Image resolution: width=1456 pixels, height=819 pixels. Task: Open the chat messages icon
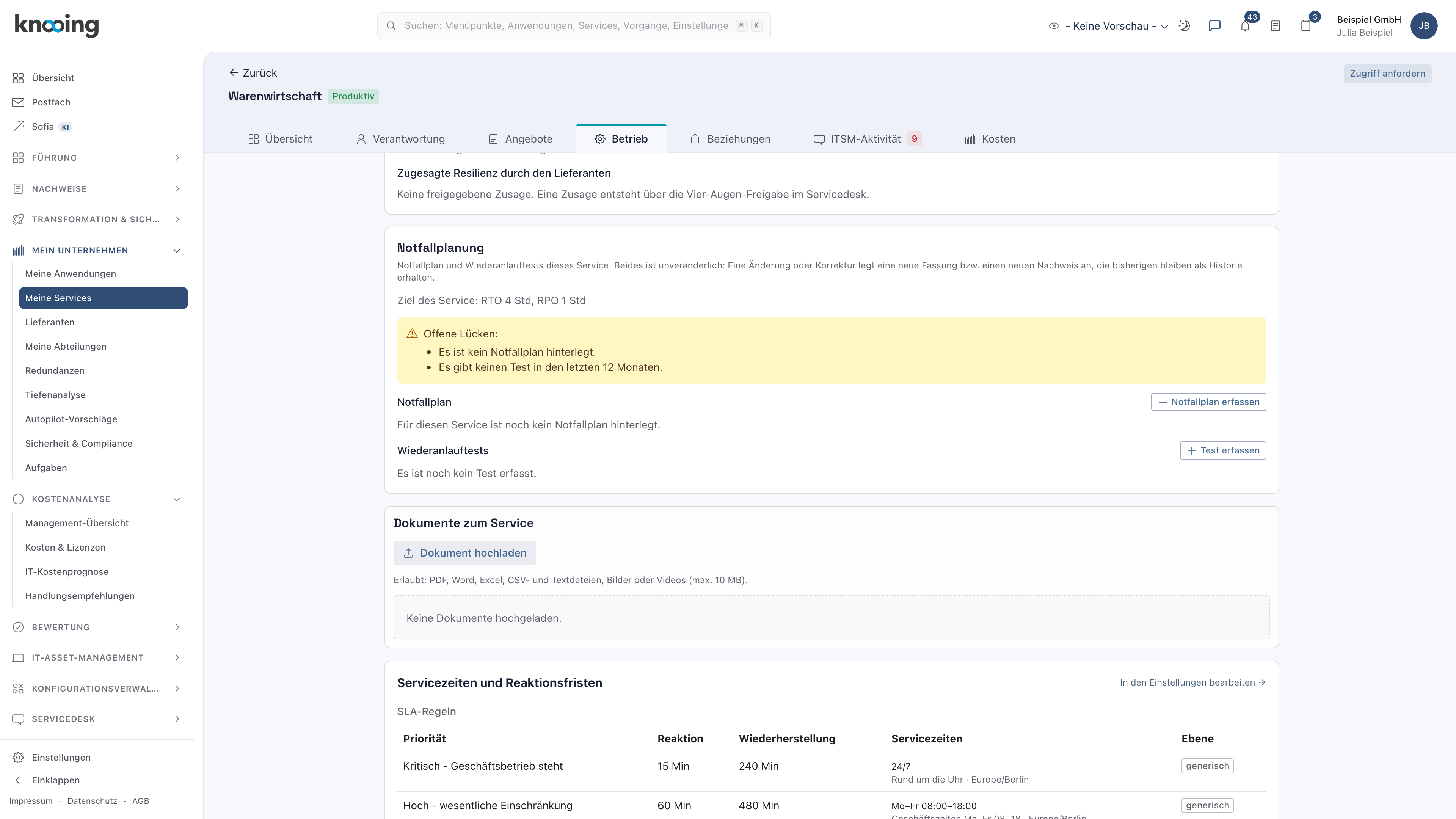1214,26
